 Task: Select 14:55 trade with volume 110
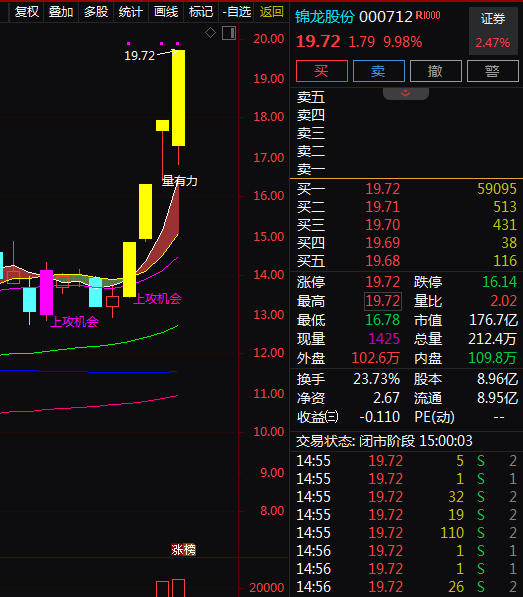point(406,533)
